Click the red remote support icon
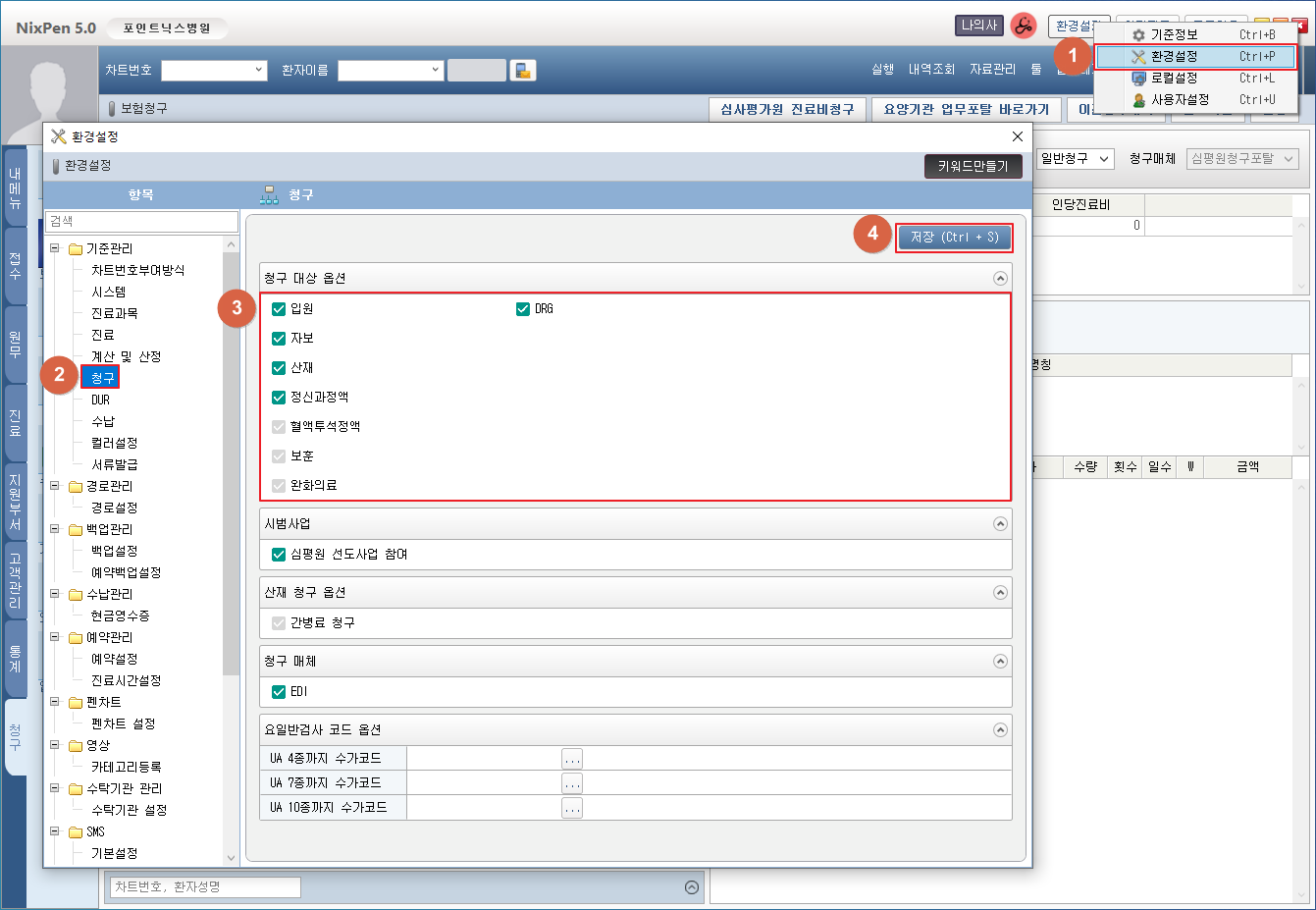This screenshot has height=910, width=1316. [1024, 26]
